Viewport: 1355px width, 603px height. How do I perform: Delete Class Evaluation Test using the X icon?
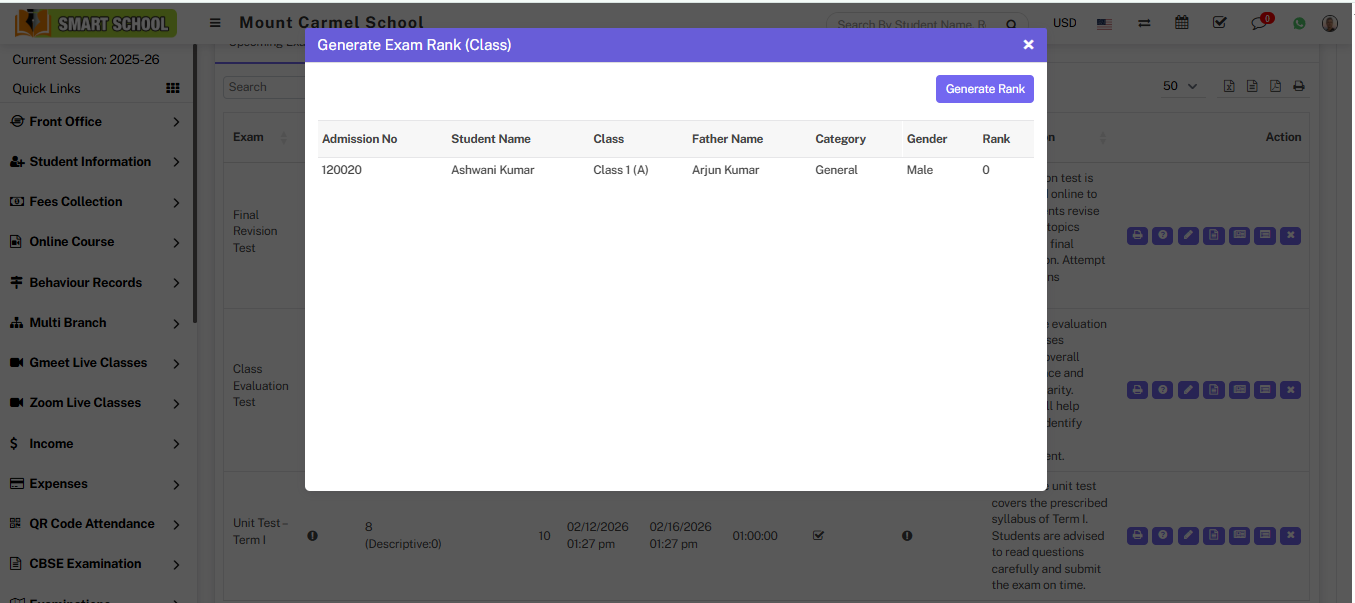click(x=1290, y=390)
